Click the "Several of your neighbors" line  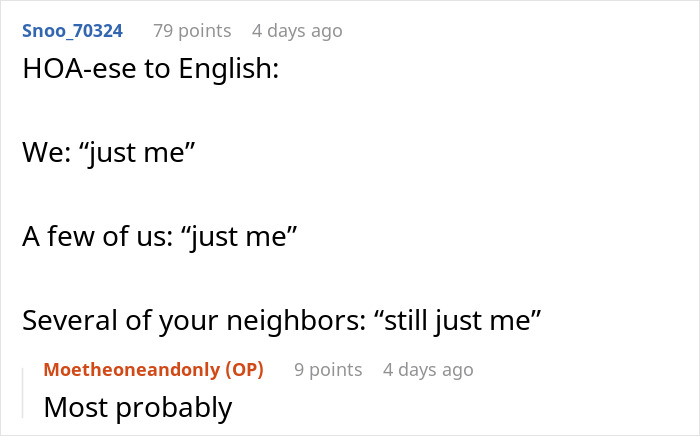[x=281, y=321]
